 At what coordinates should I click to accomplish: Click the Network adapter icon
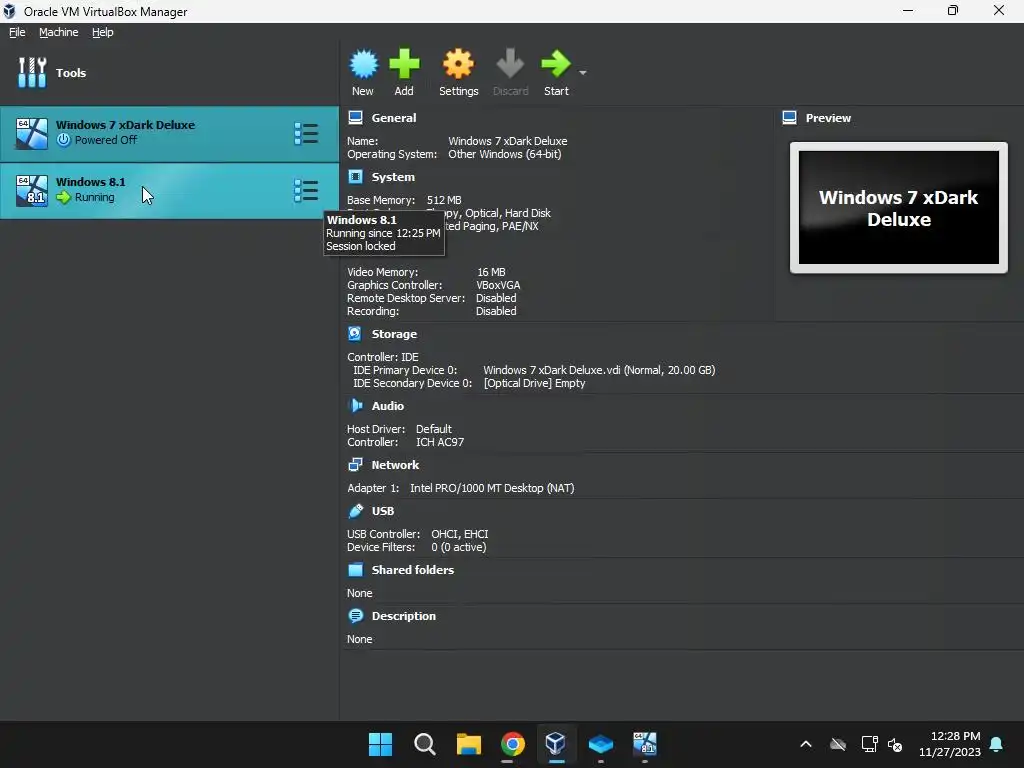[355, 465]
